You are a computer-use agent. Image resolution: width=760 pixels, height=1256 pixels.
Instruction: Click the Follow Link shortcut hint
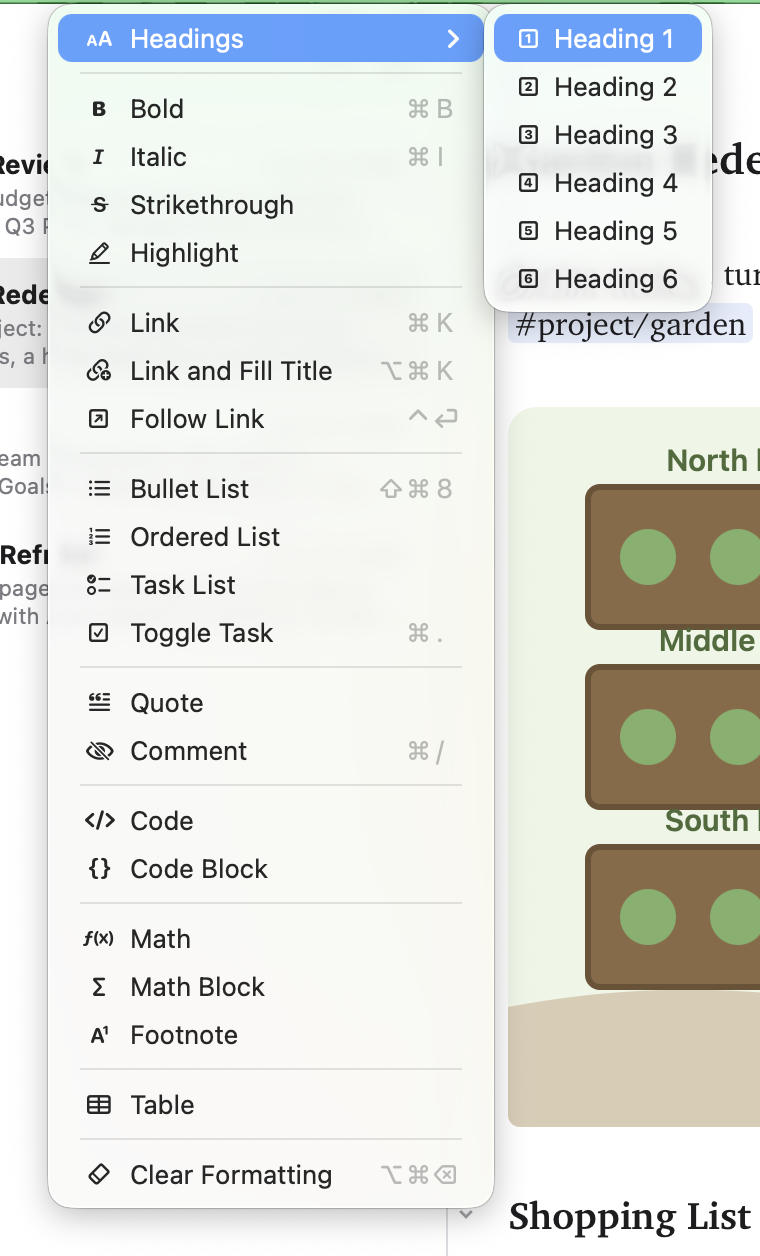(433, 419)
